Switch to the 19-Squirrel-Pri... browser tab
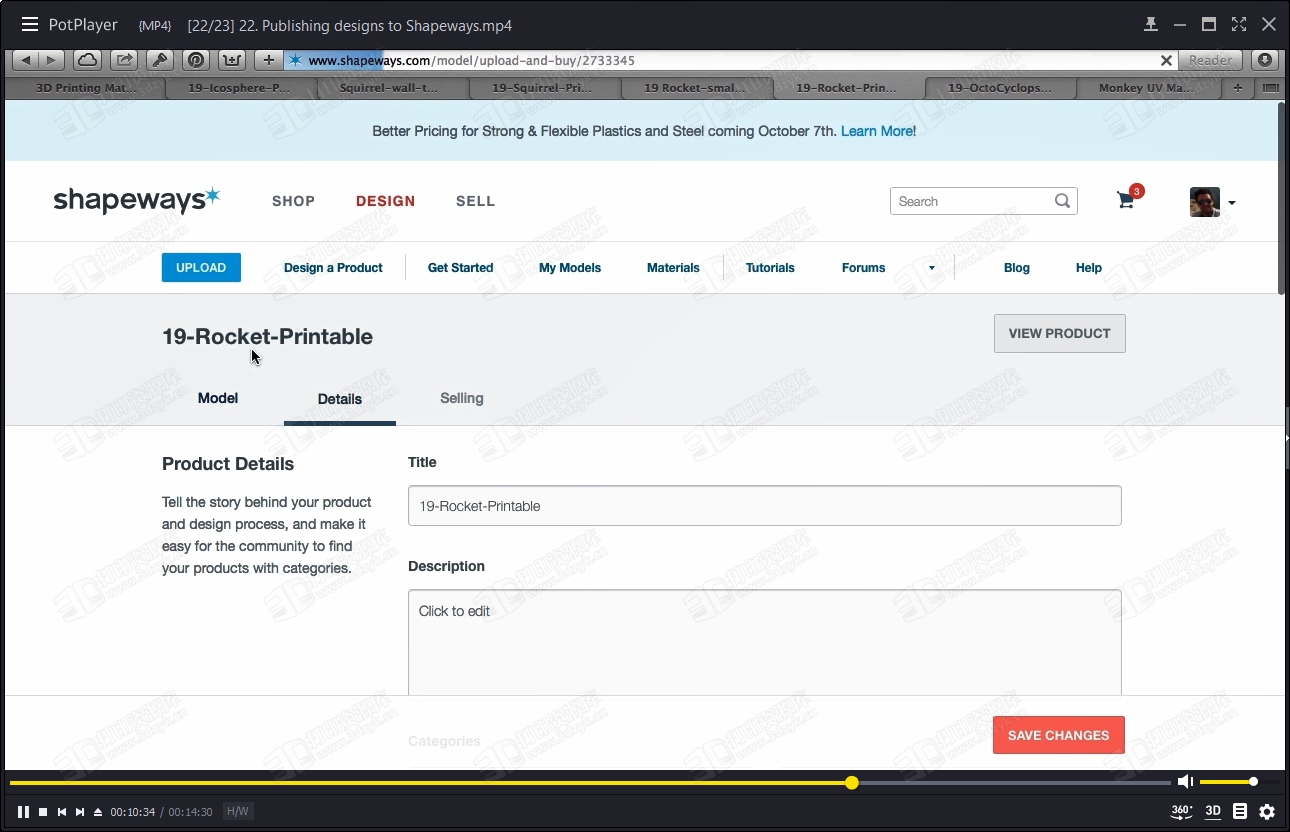Screen dimensions: 1290x832 point(544,88)
